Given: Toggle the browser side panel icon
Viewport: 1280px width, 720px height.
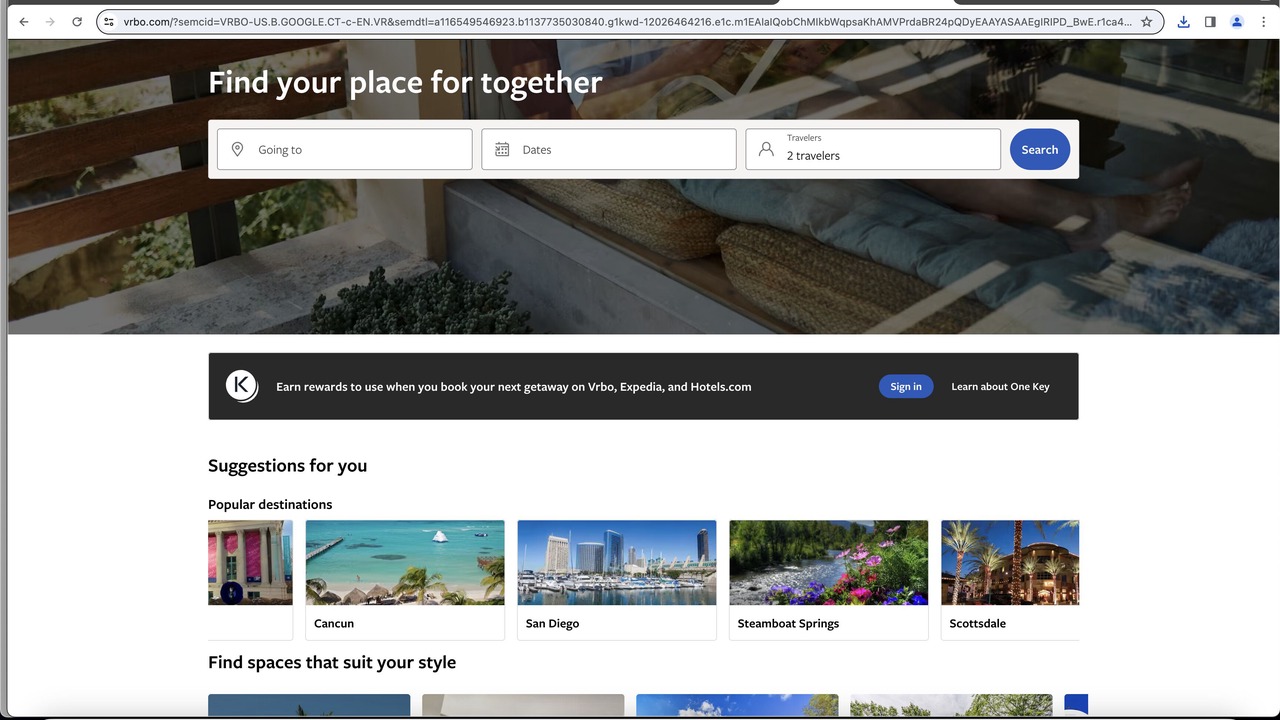Looking at the screenshot, I should [x=1210, y=22].
